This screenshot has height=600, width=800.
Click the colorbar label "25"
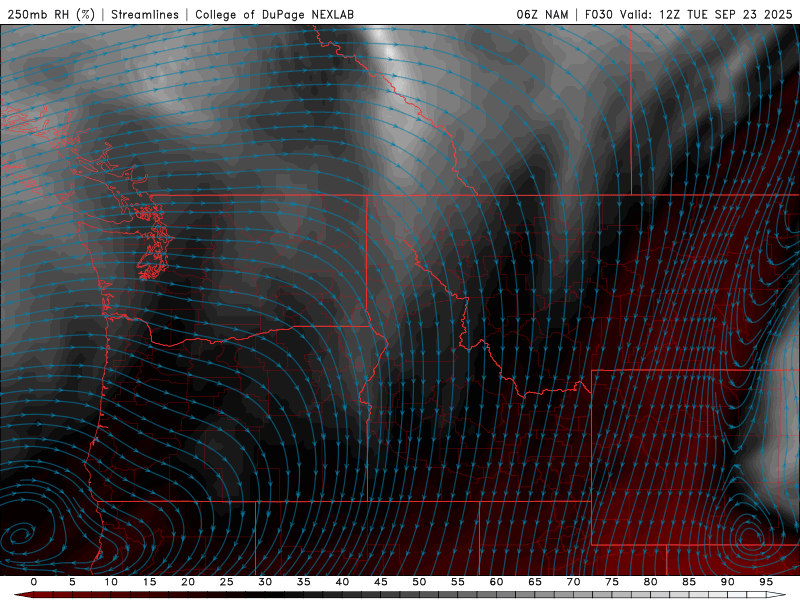tap(227, 582)
